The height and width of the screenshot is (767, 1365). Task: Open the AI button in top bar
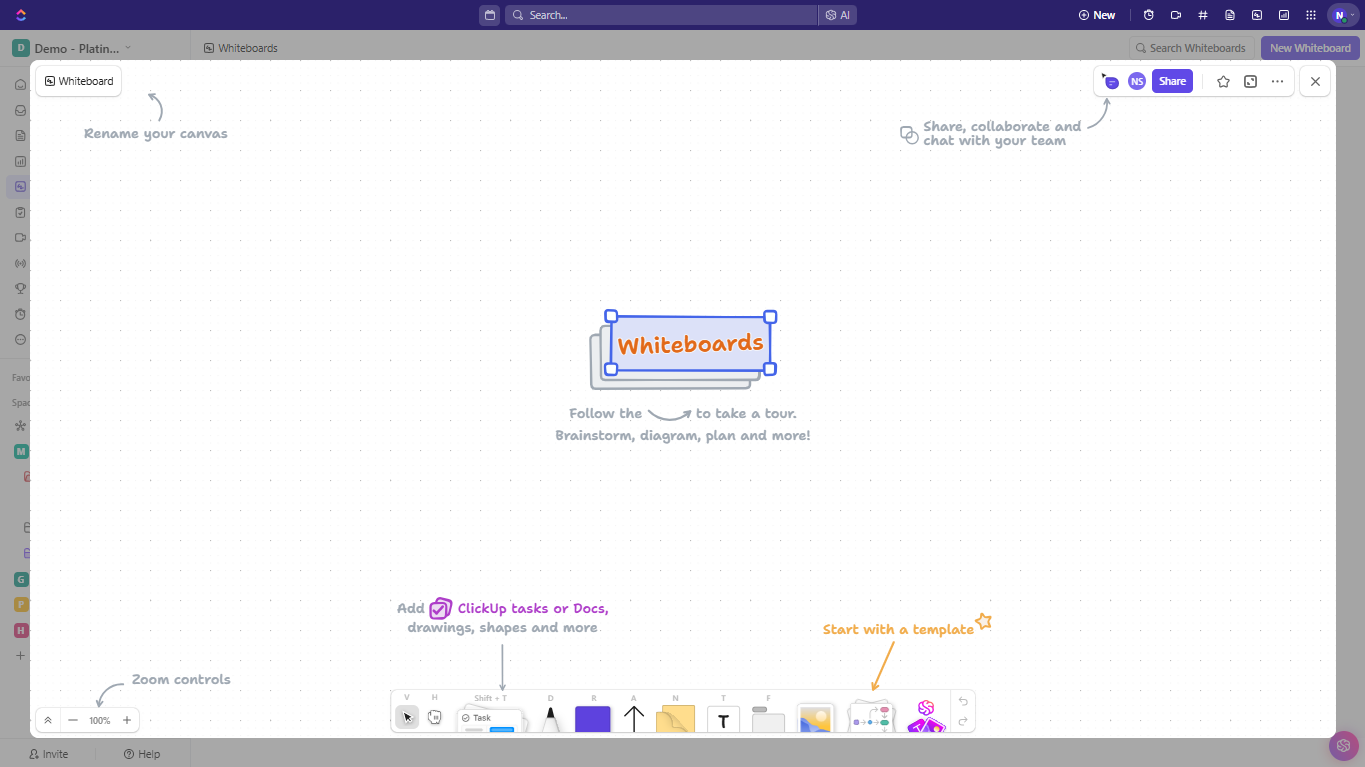click(838, 15)
